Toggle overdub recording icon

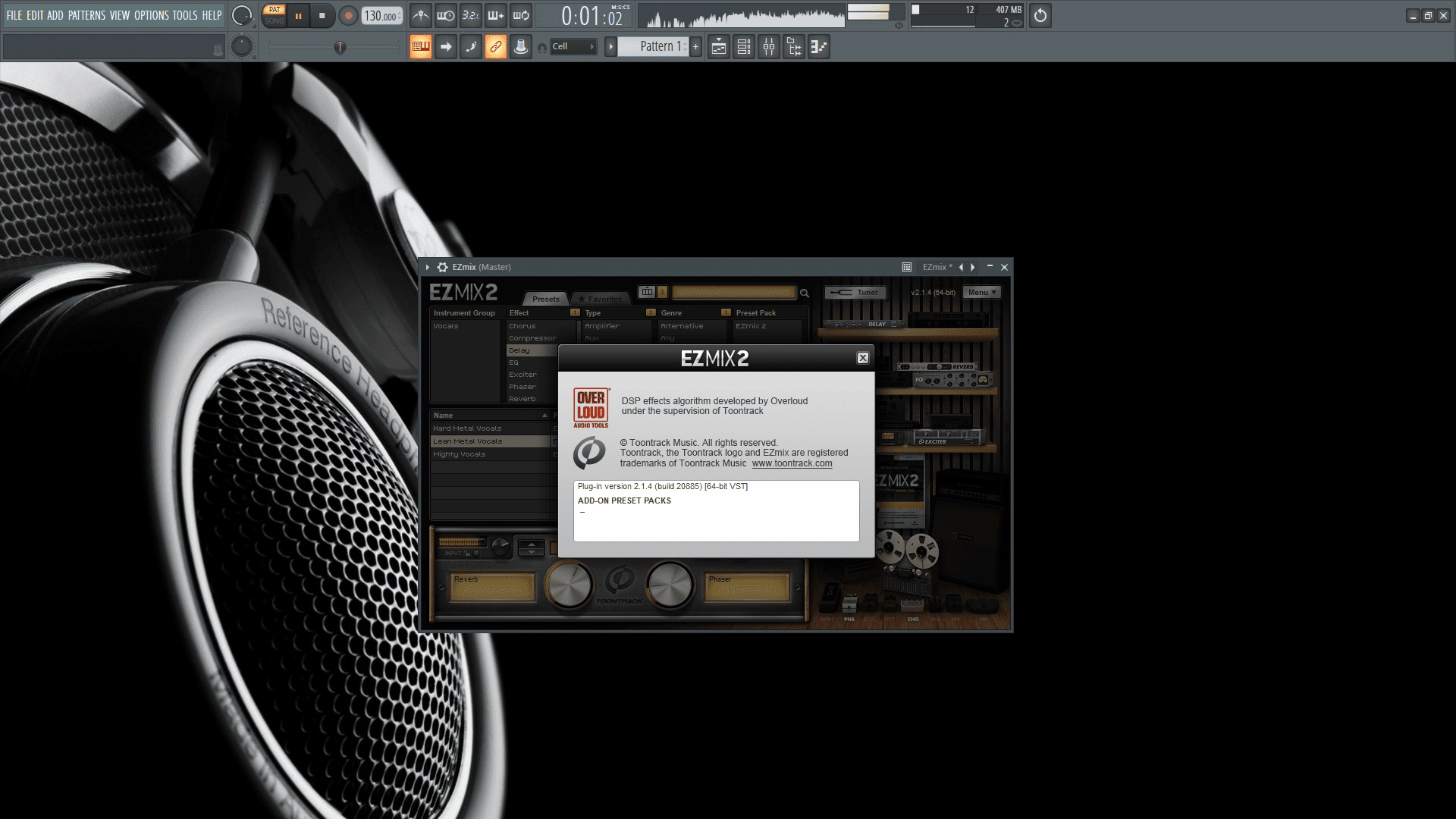(x=496, y=15)
